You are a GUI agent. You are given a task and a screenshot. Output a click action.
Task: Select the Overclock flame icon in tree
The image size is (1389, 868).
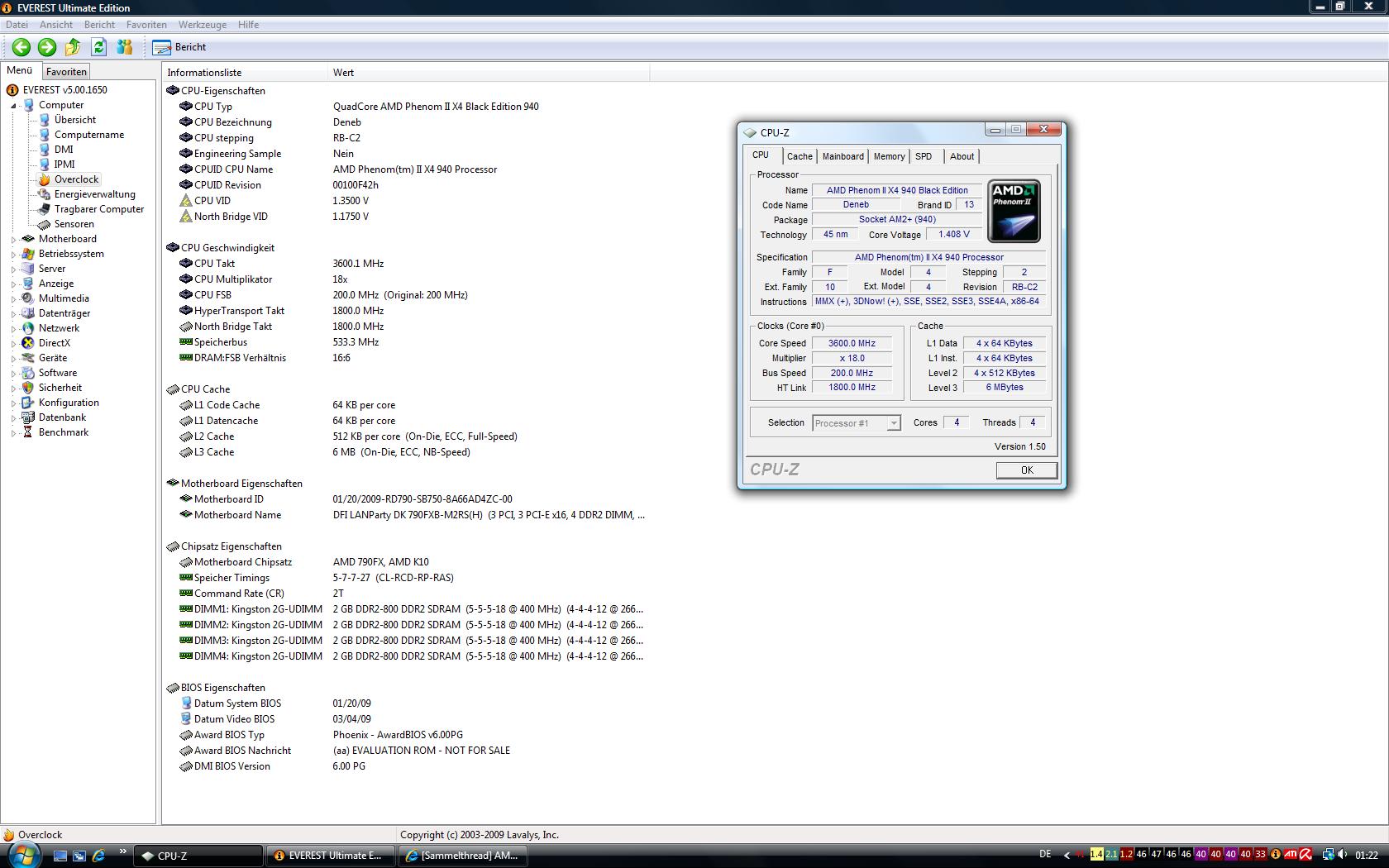(44, 179)
